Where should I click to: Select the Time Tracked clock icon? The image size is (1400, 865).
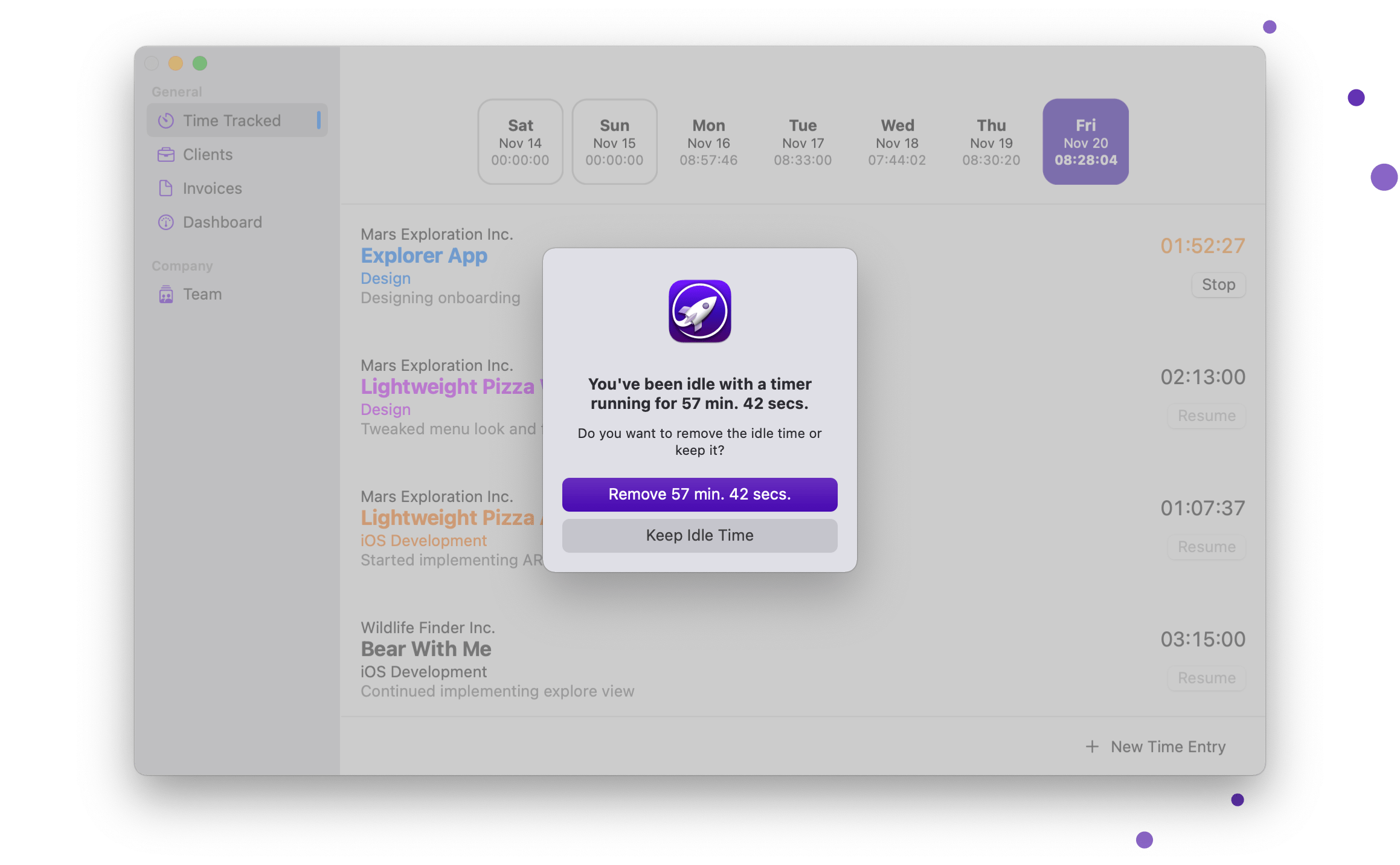(166, 120)
